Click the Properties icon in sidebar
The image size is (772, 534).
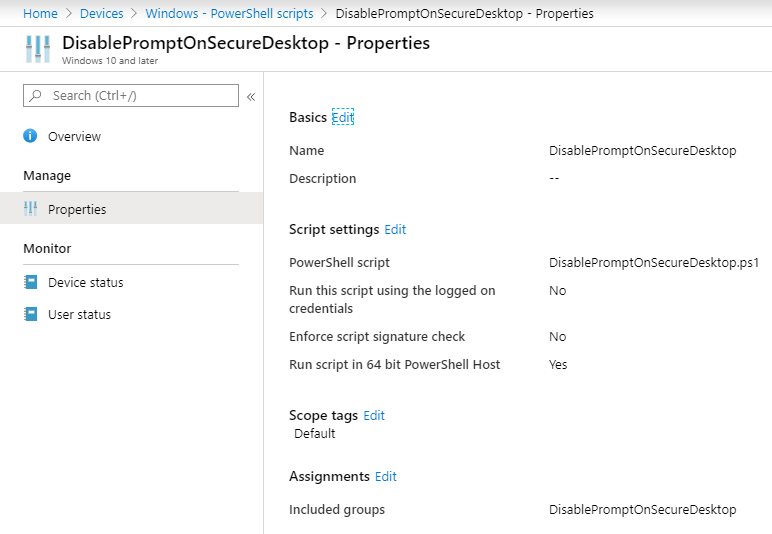click(31, 209)
